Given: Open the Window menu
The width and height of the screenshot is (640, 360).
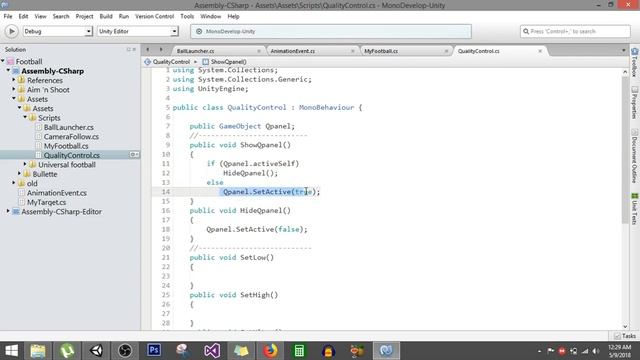Looking at the screenshot, I should (210, 16).
